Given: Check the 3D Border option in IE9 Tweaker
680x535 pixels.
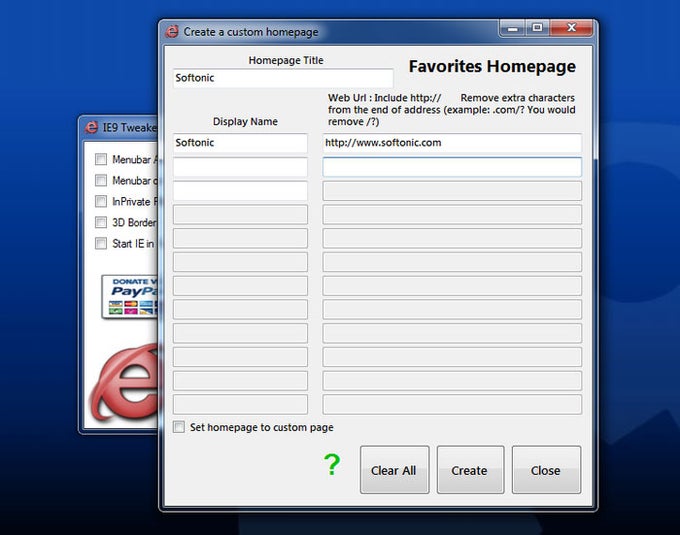Looking at the screenshot, I should (101, 222).
